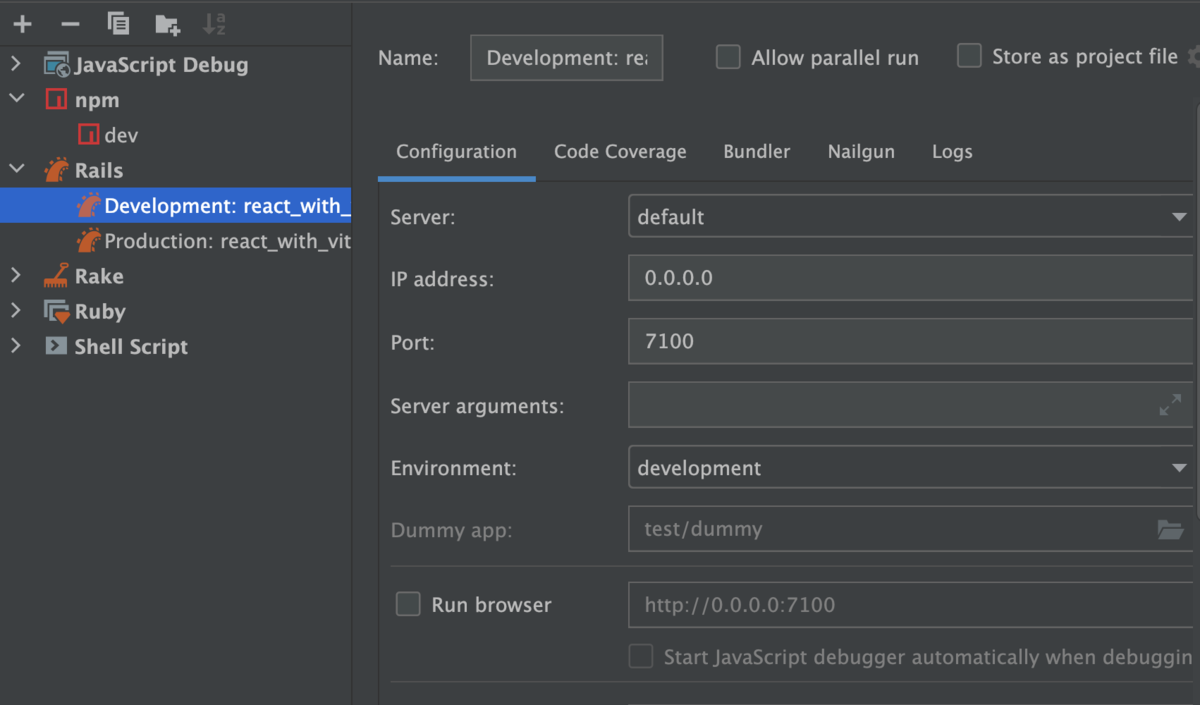Image resolution: width=1200 pixels, height=705 pixels.
Task: Check Store as project file
Action: (x=968, y=57)
